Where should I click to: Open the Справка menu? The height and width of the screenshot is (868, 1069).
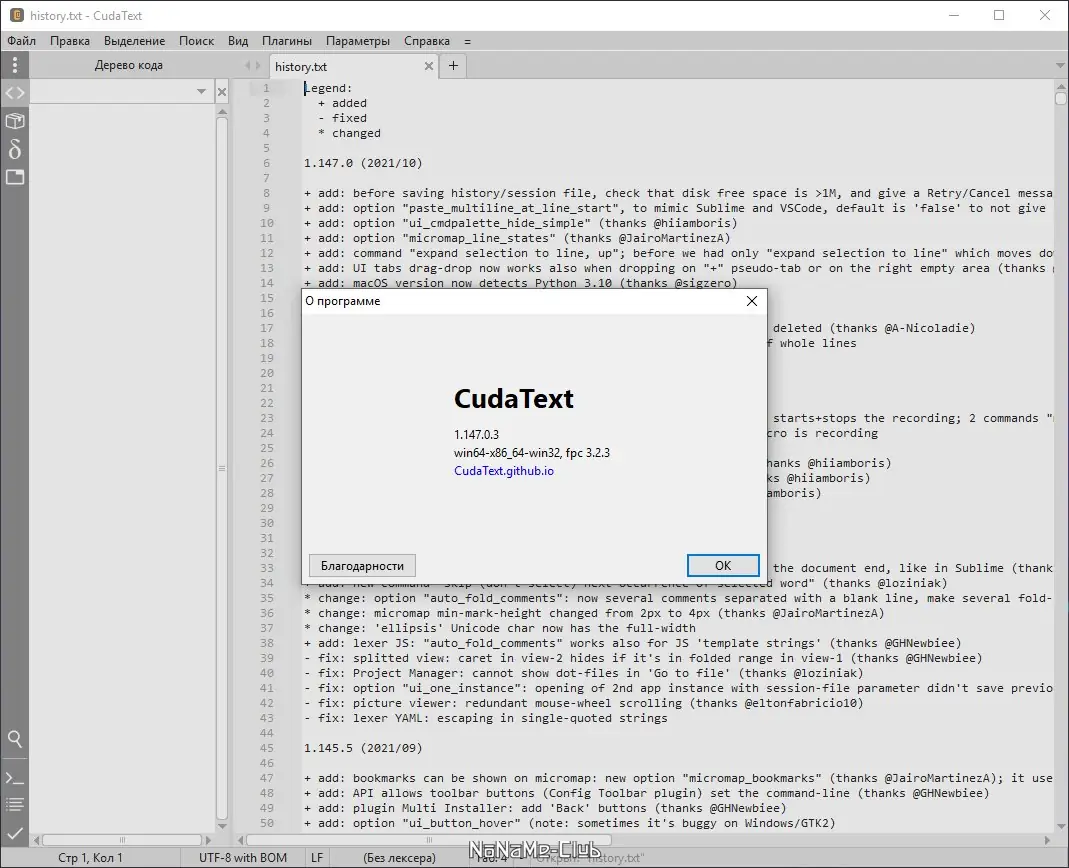(427, 41)
